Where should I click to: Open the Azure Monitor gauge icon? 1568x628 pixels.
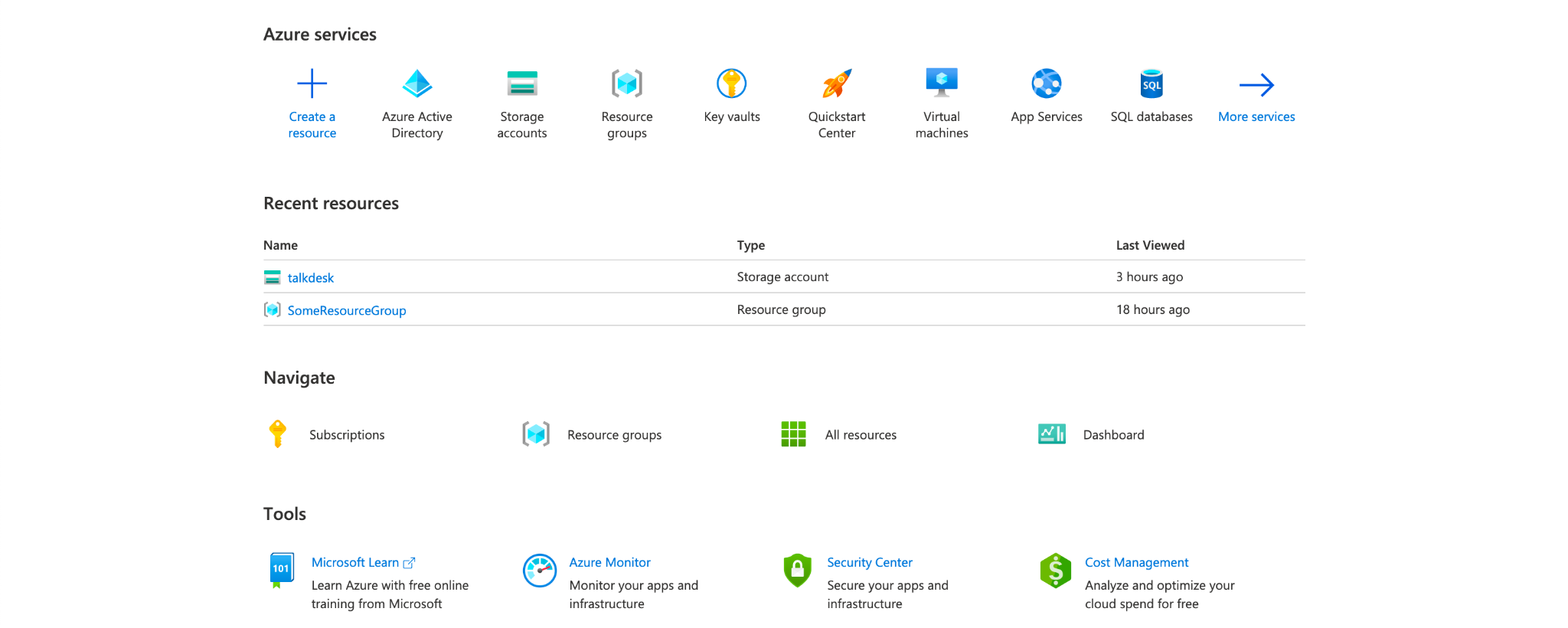coord(540,571)
